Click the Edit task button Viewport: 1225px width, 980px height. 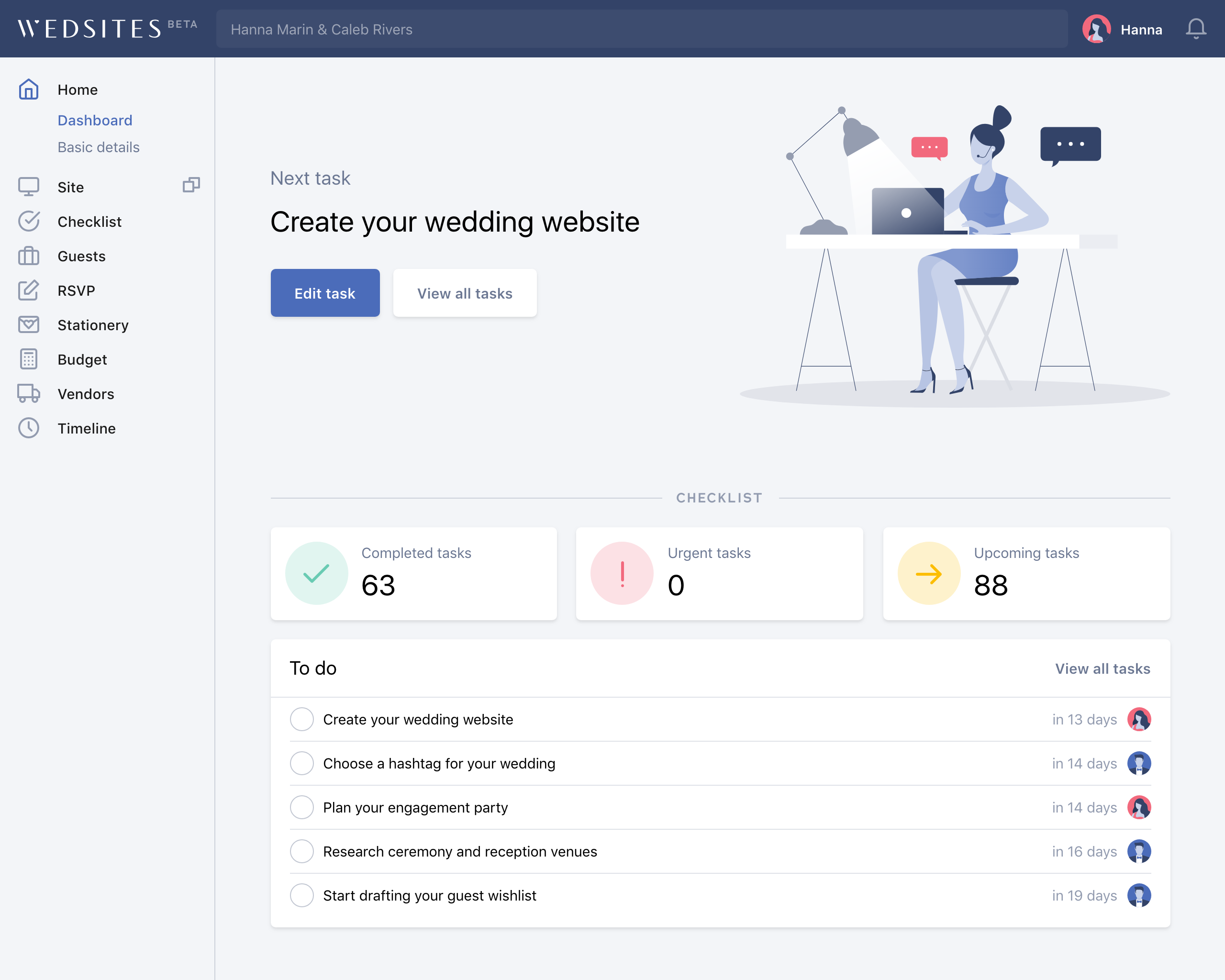click(325, 293)
